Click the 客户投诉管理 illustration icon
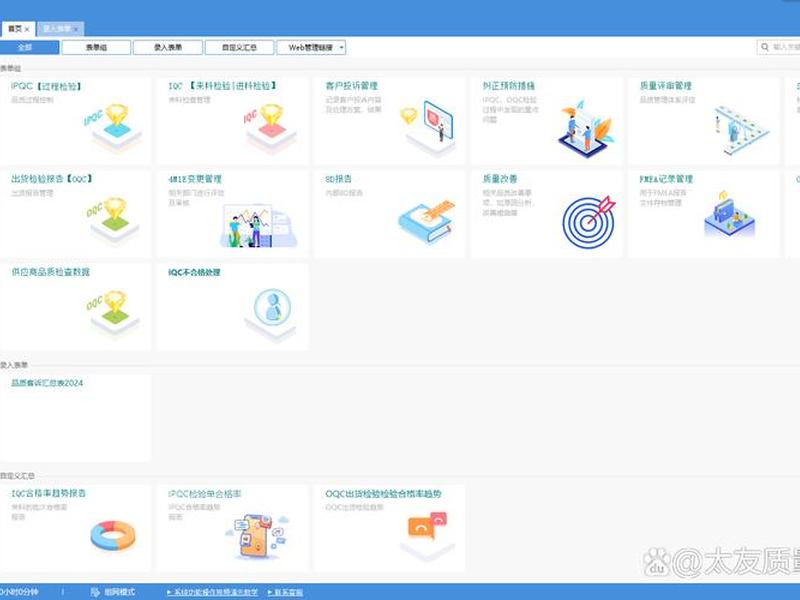This screenshot has width=800, height=600. coord(428,127)
